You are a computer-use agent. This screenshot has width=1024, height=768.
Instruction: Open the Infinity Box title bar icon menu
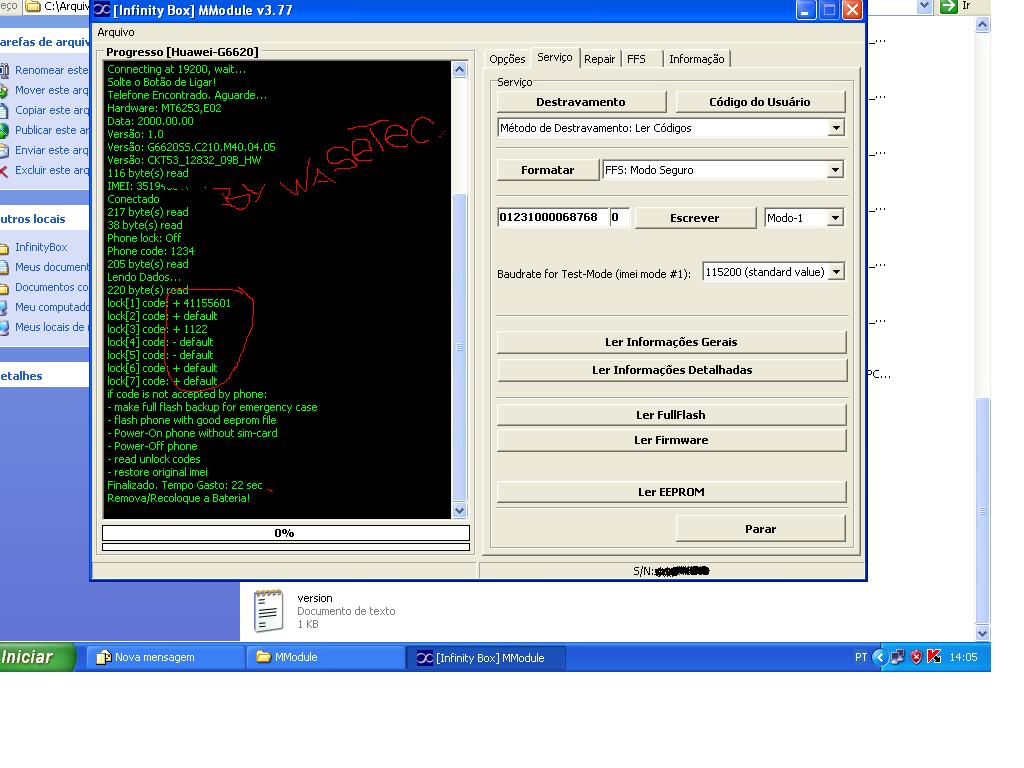coord(102,10)
